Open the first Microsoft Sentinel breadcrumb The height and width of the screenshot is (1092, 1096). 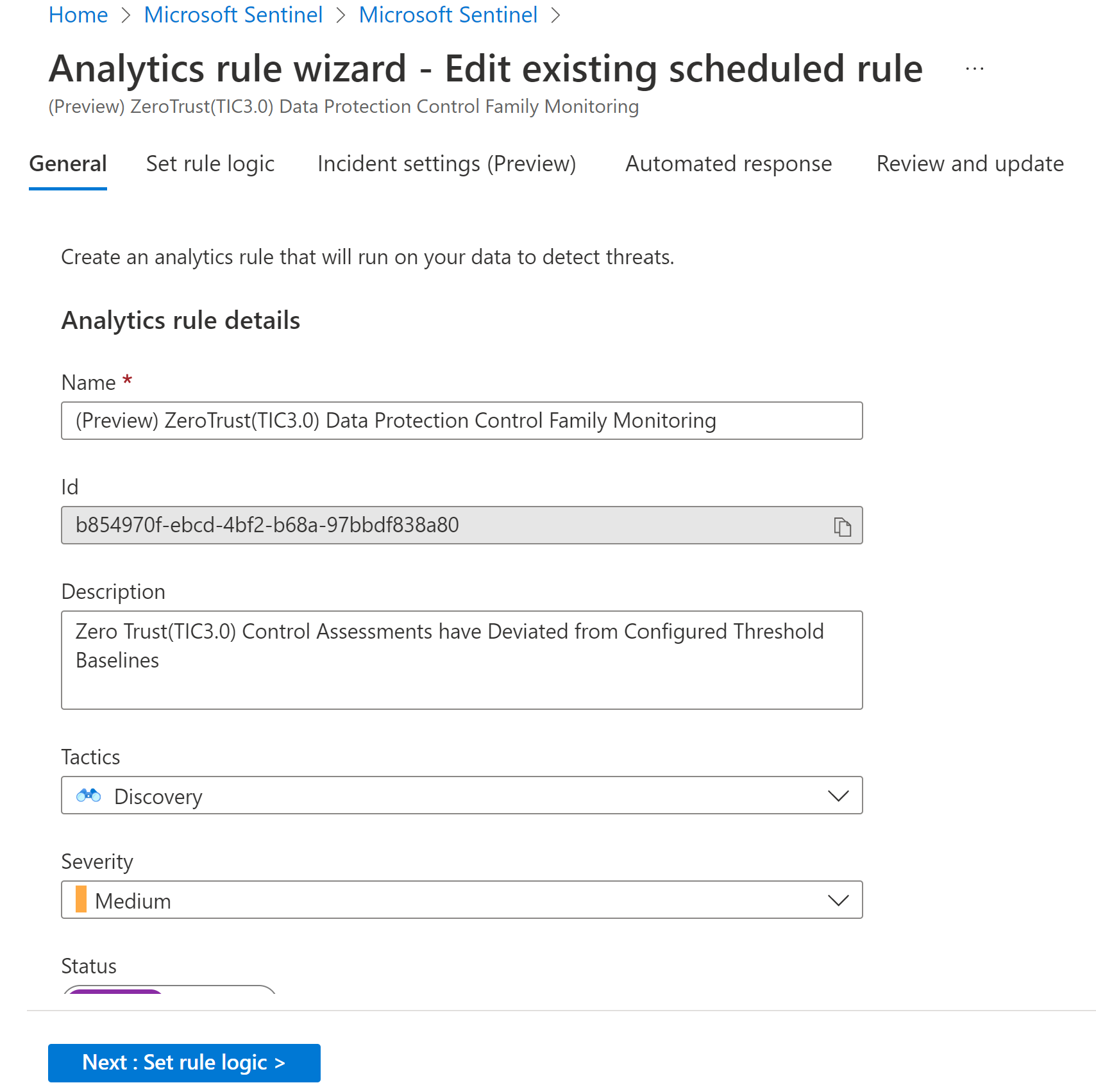[233, 14]
